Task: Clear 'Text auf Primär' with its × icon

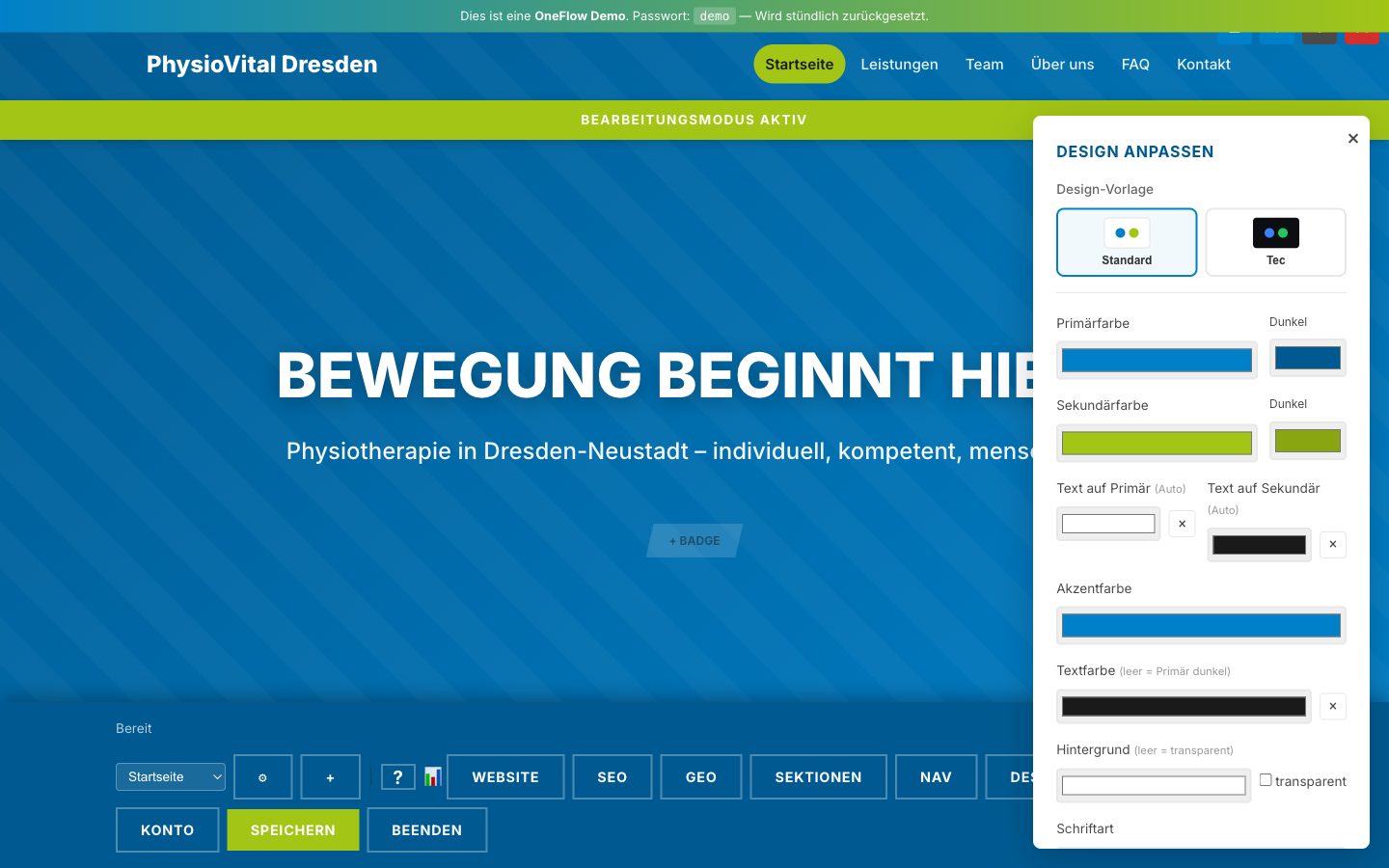Action: coord(1182,523)
